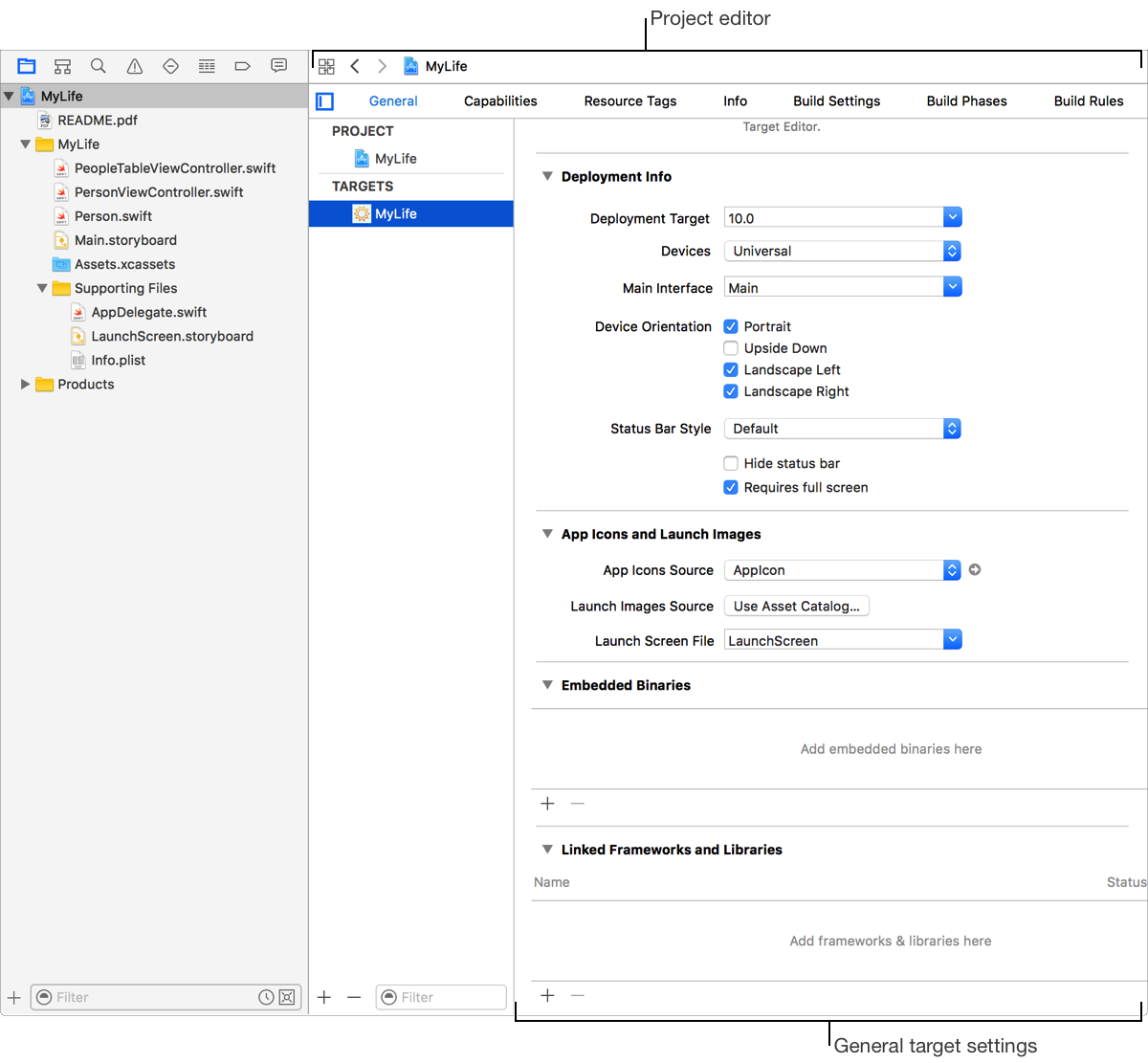Enable Hide status bar option
Image resolution: width=1148 pixels, height=1063 pixels.
click(731, 464)
